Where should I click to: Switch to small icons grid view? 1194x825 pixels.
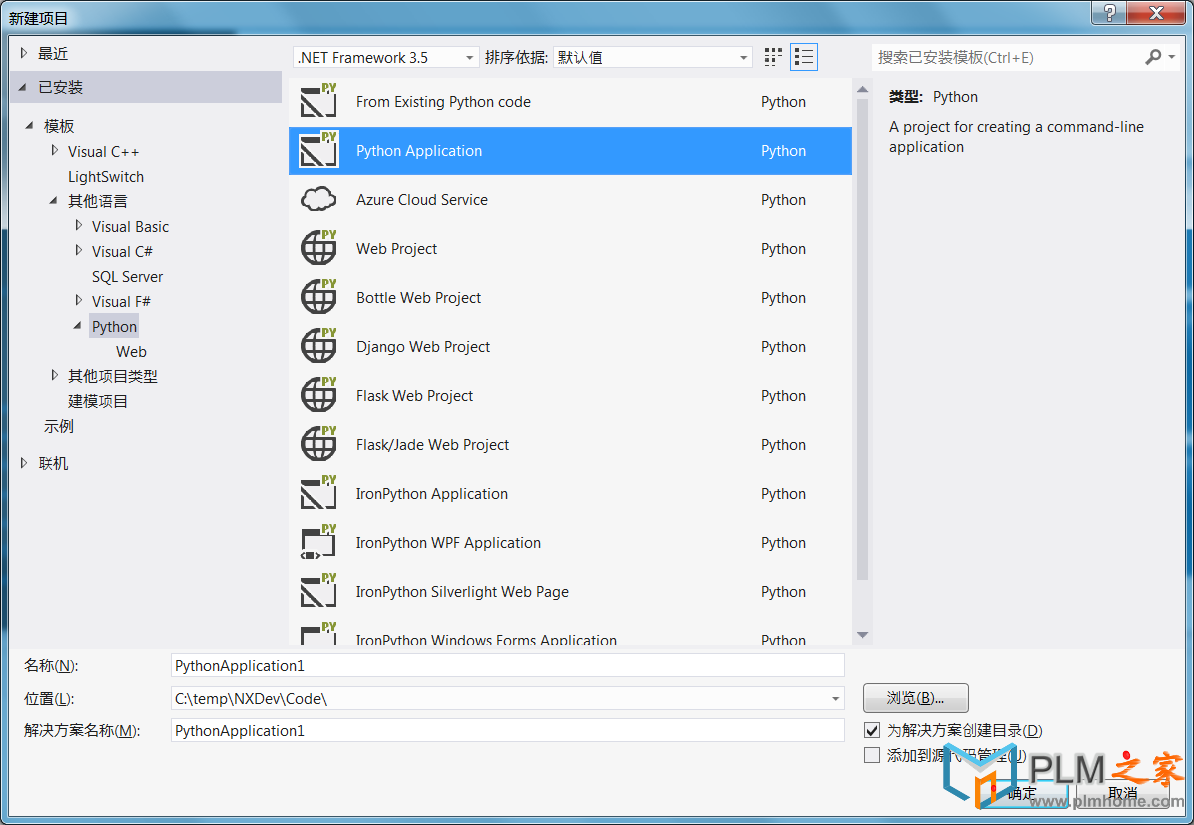point(773,57)
